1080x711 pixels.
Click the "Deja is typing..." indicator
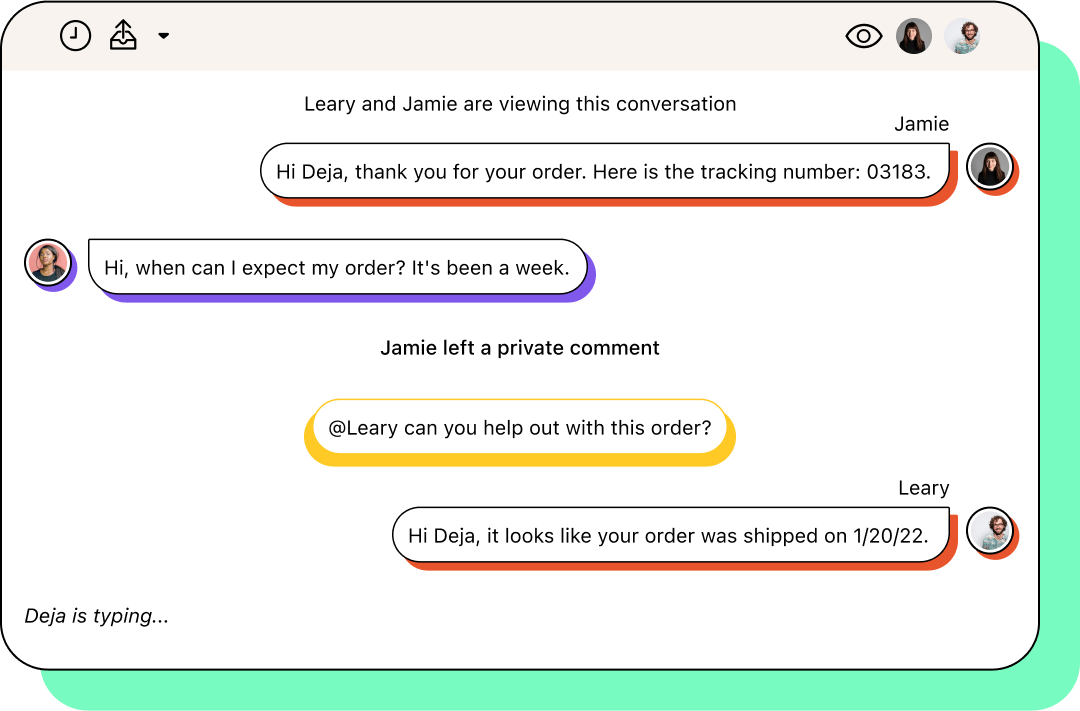(96, 616)
